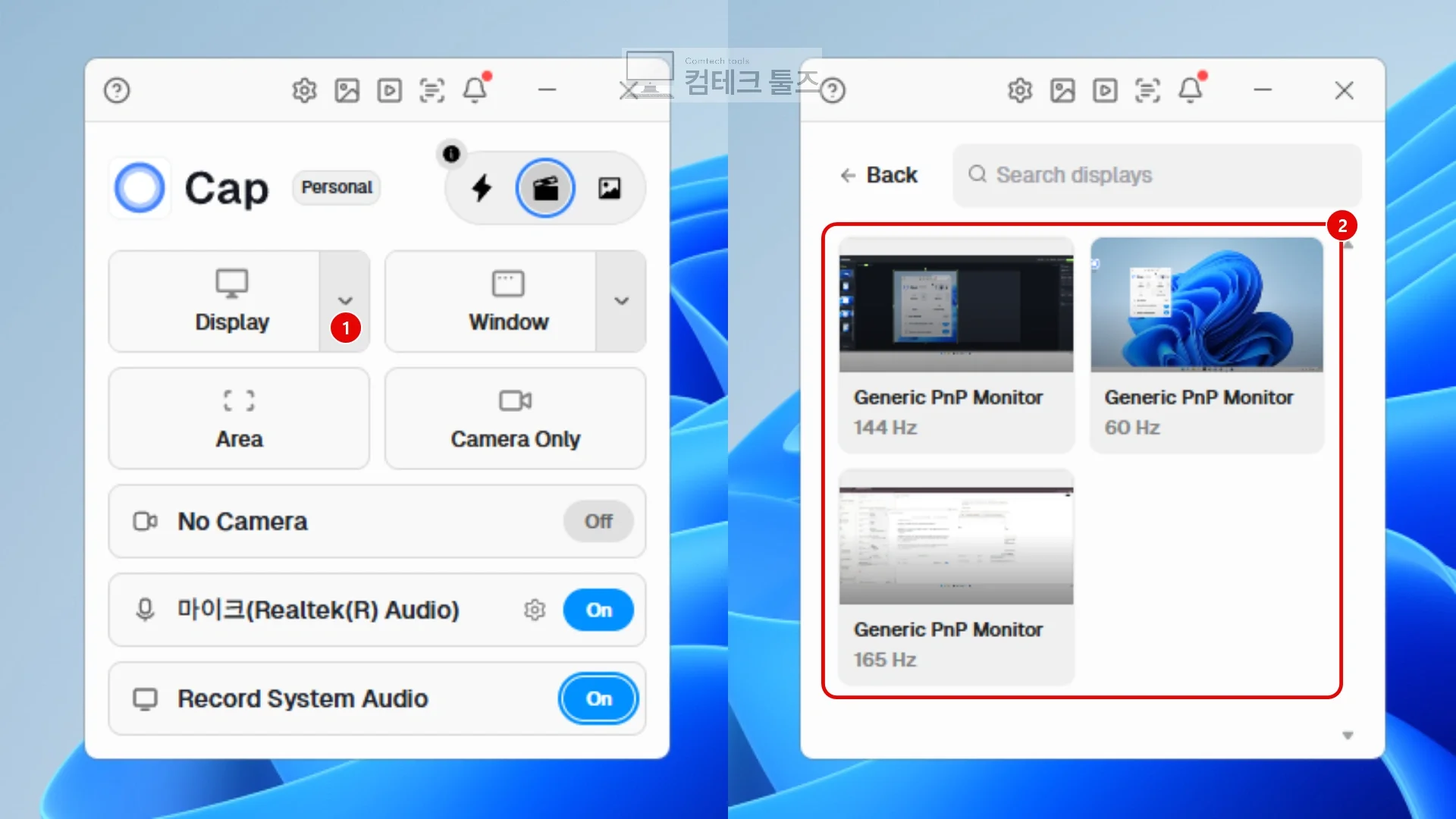The width and height of the screenshot is (1456, 819).
Task: Minimize the right displays window
Action: coord(1263,90)
